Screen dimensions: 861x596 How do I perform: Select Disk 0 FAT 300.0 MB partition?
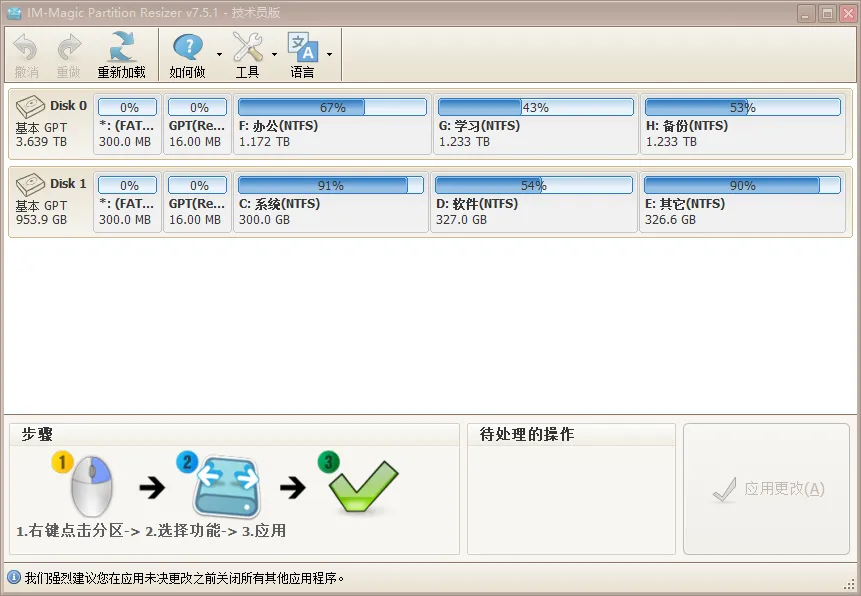coord(129,126)
